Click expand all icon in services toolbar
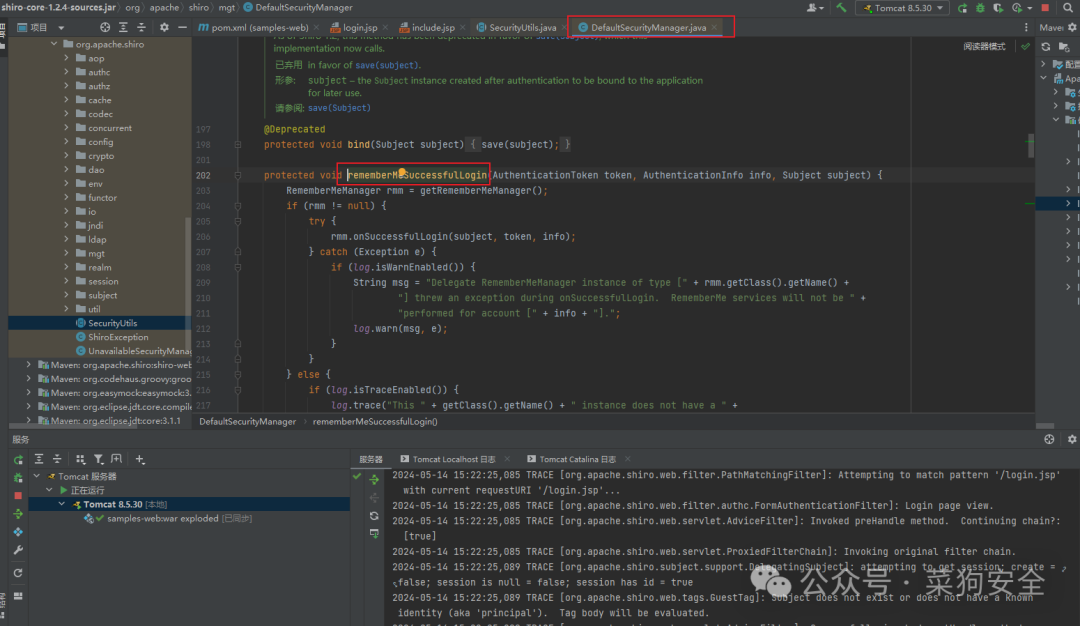This screenshot has width=1080, height=626. tap(39, 459)
